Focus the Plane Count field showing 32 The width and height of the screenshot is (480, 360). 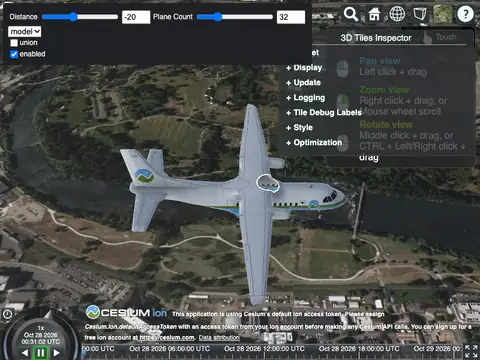click(x=291, y=17)
